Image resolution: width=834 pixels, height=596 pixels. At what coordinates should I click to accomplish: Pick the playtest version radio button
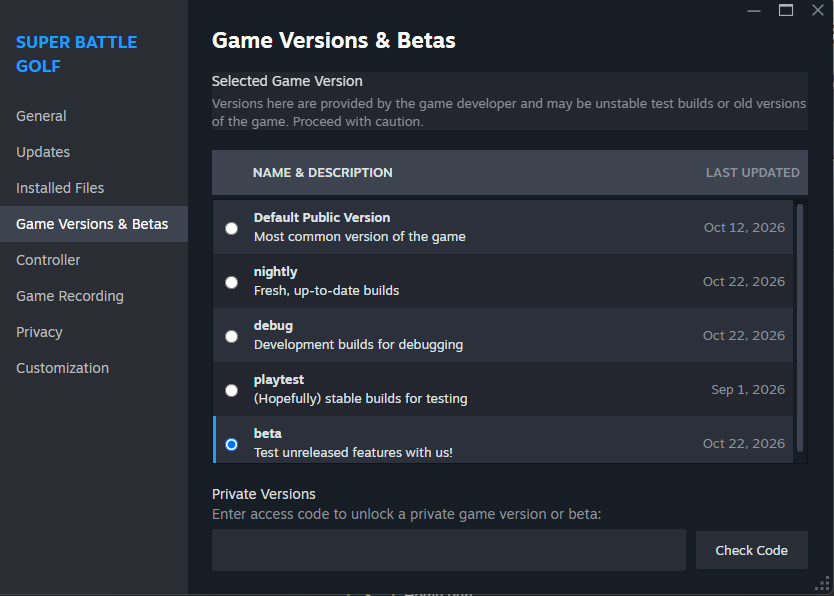231,391
